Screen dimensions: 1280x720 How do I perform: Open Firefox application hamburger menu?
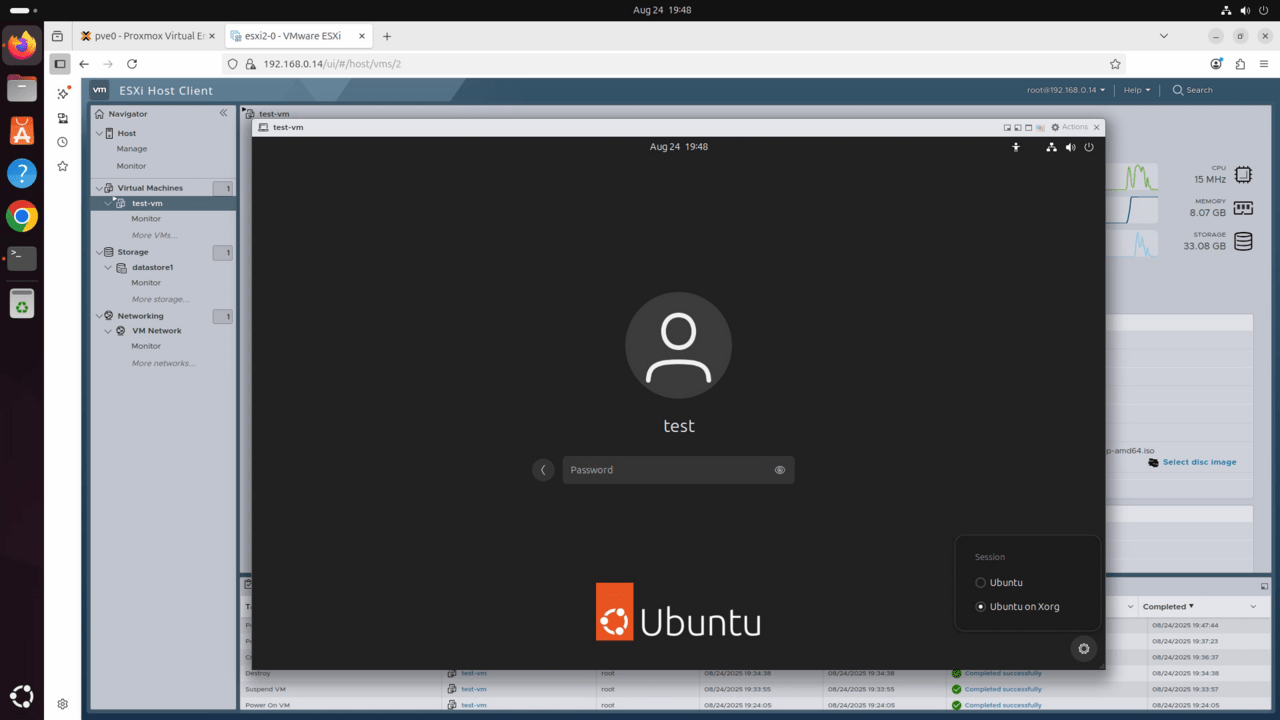point(1263,64)
